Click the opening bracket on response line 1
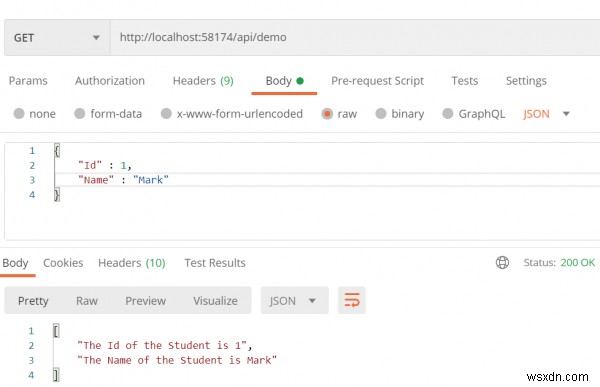Viewport: 600px width, 387px height. (x=56, y=331)
